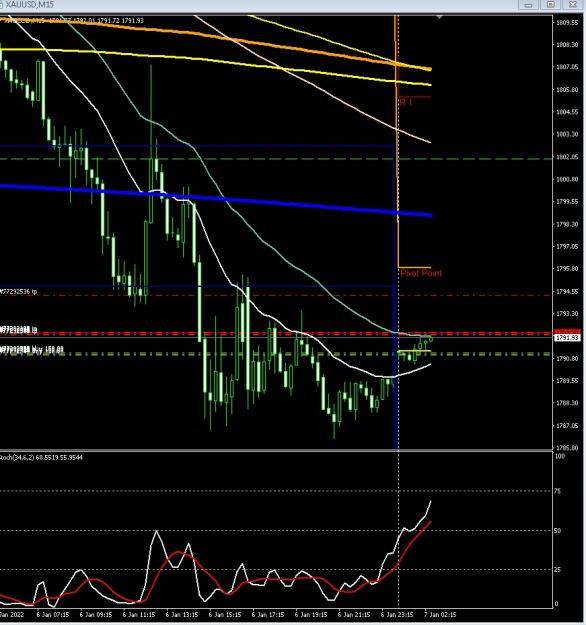Click the '6 Jan 15:15' time label

pyautogui.click(x=225, y=615)
